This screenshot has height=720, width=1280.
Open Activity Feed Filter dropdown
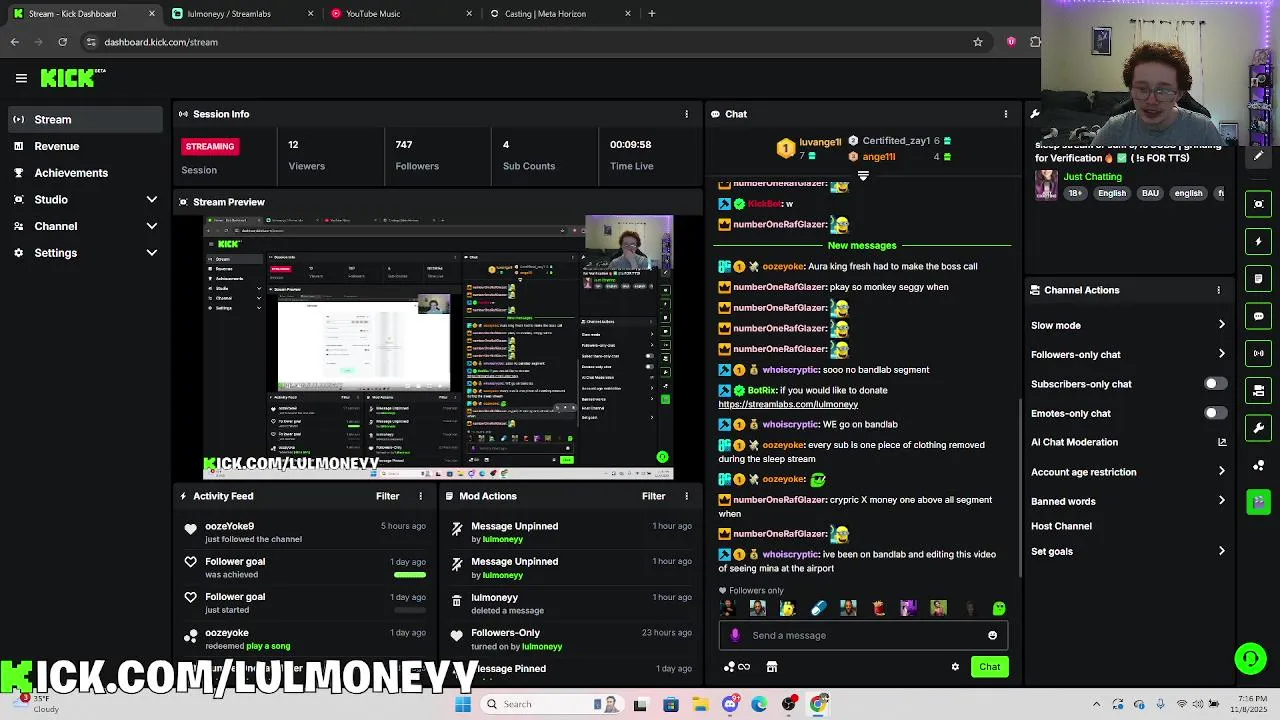pyautogui.click(x=388, y=496)
